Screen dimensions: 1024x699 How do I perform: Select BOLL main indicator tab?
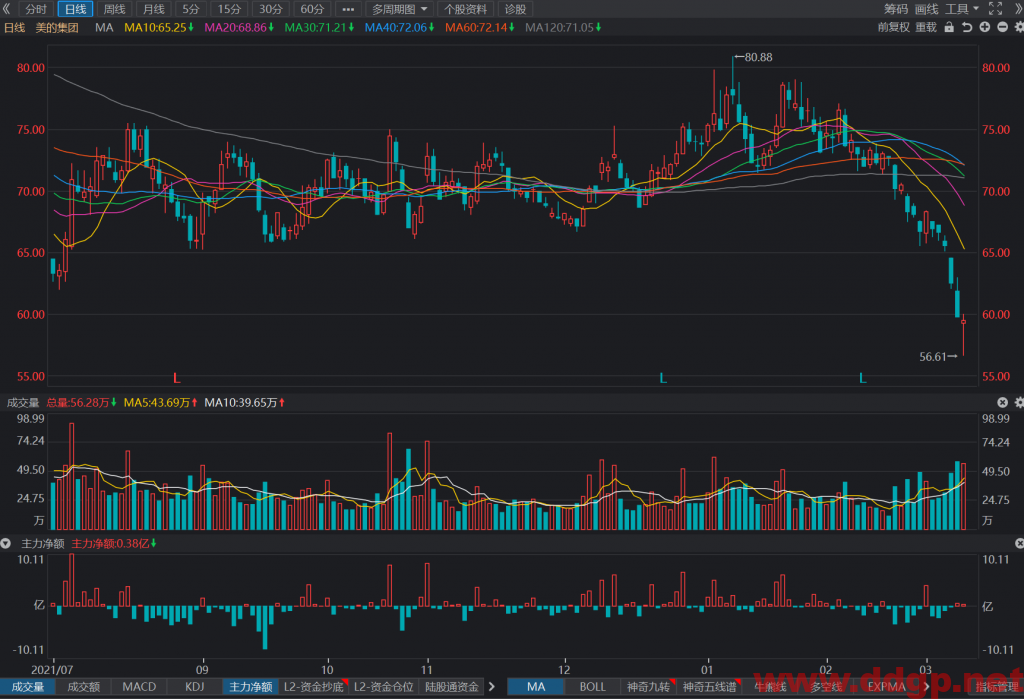592,687
